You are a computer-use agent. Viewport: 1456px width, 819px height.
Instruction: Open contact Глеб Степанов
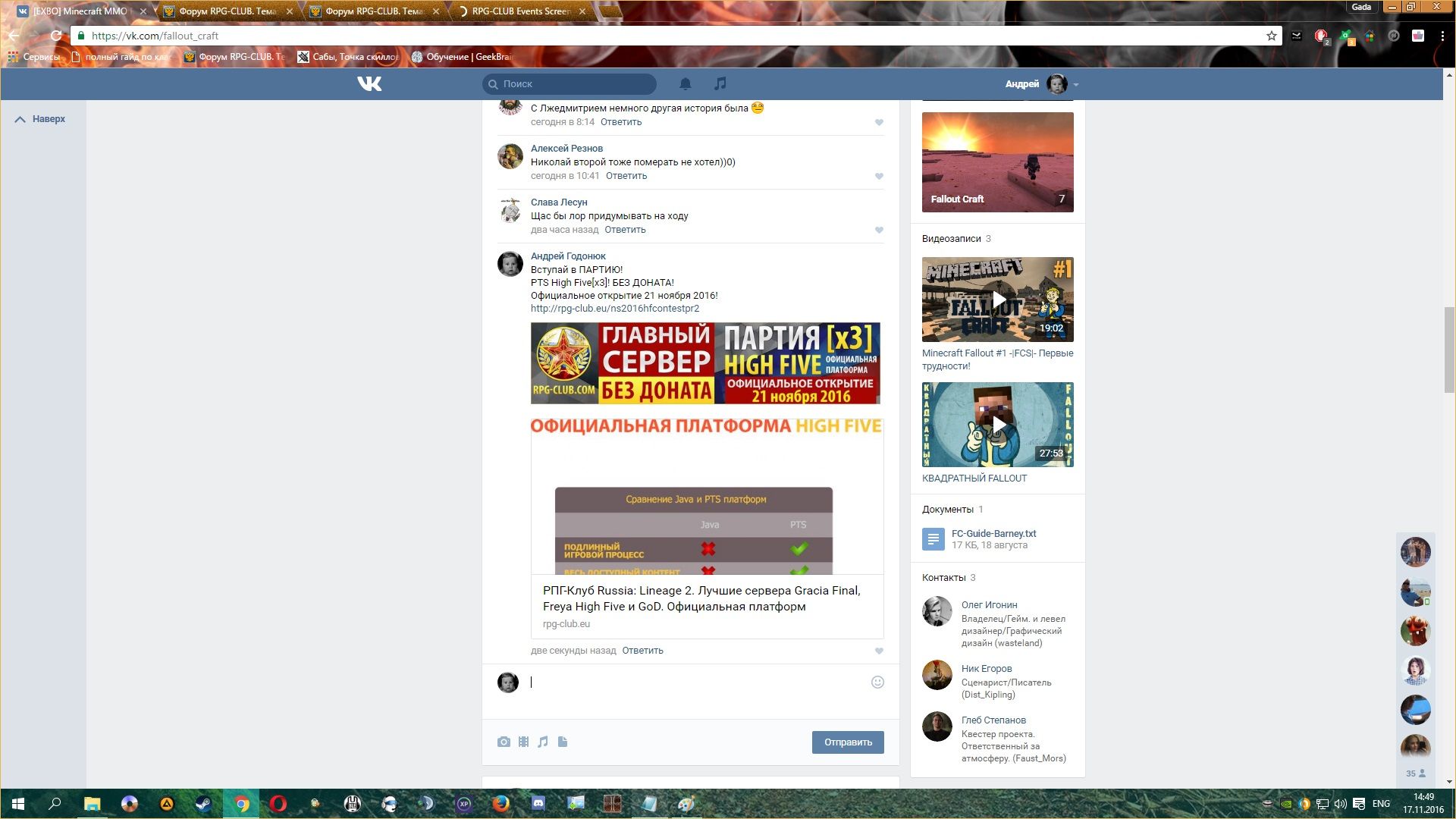pyautogui.click(x=993, y=720)
